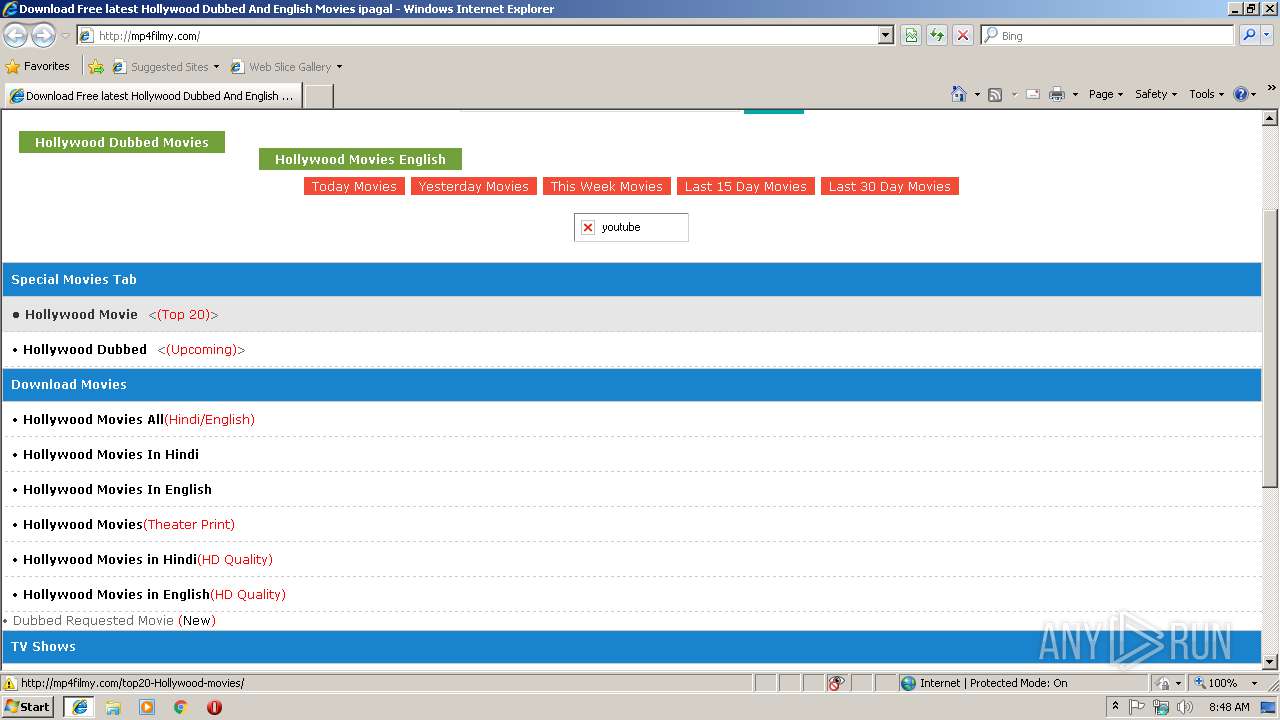Open a new blank tab
The height and width of the screenshot is (720, 1280).
[x=318, y=96]
